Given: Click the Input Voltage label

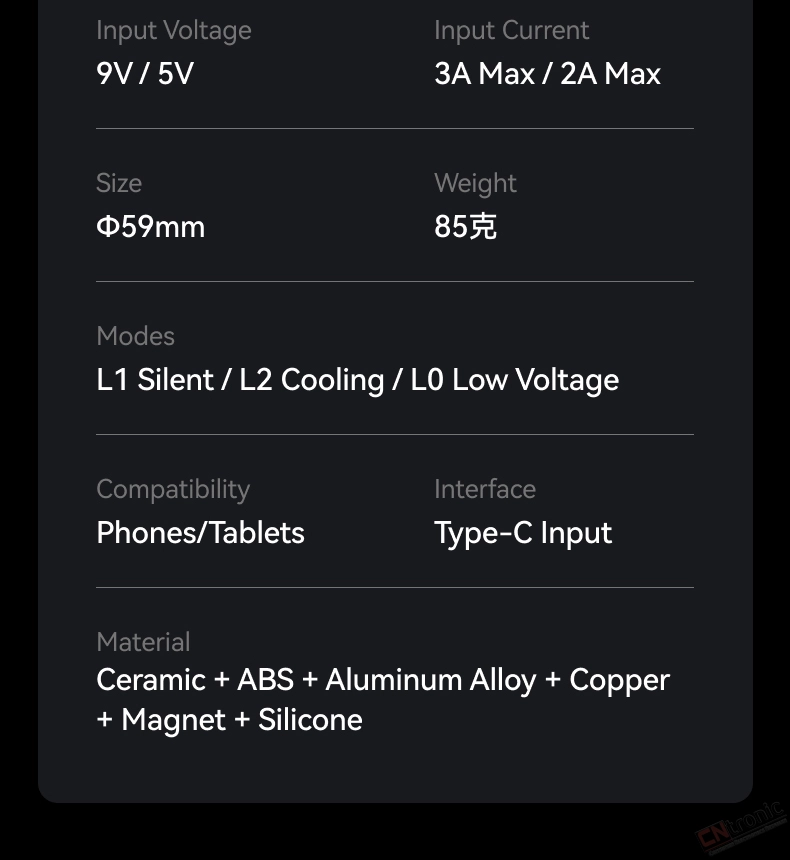Looking at the screenshot, I should coord(174,31).
